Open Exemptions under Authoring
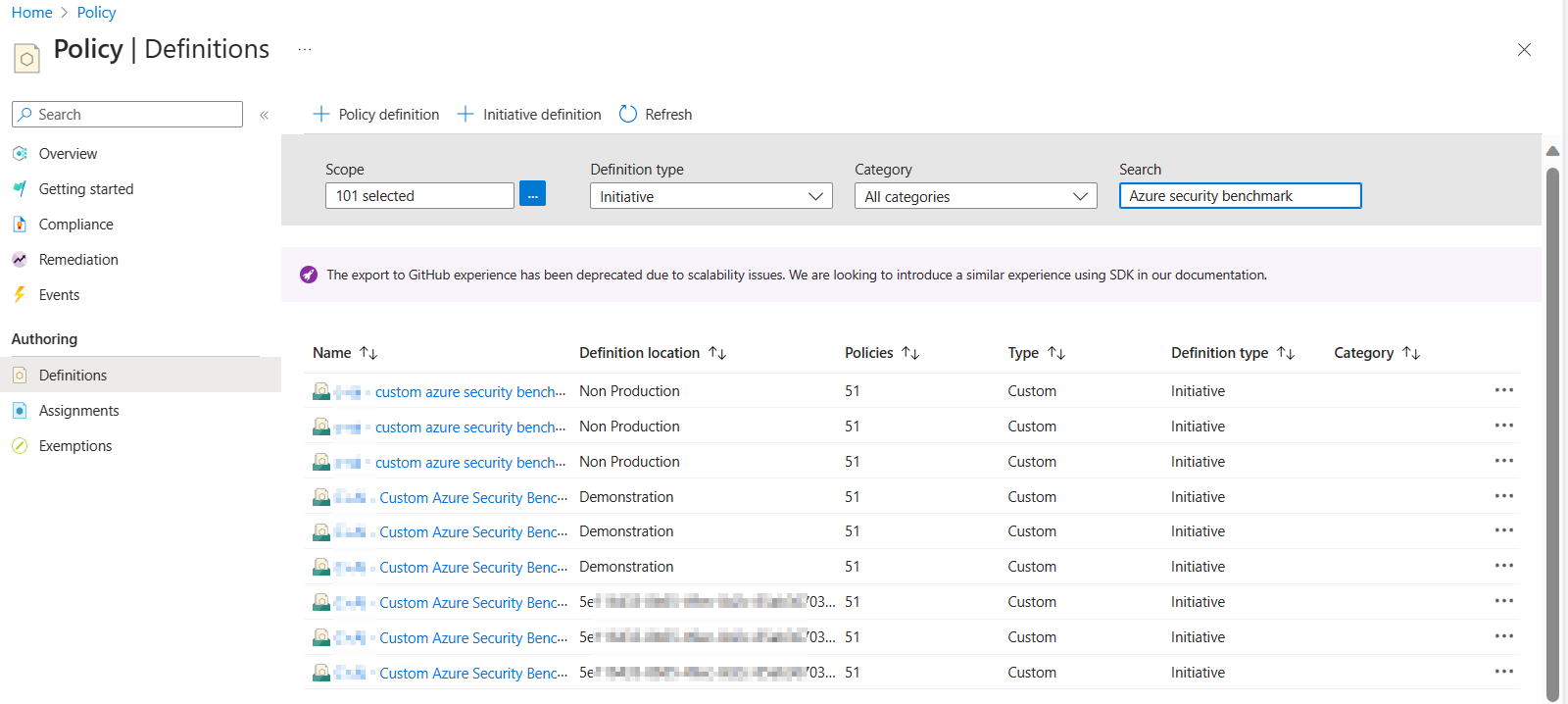Screen dimensions: 1568x704 [75, 446]
